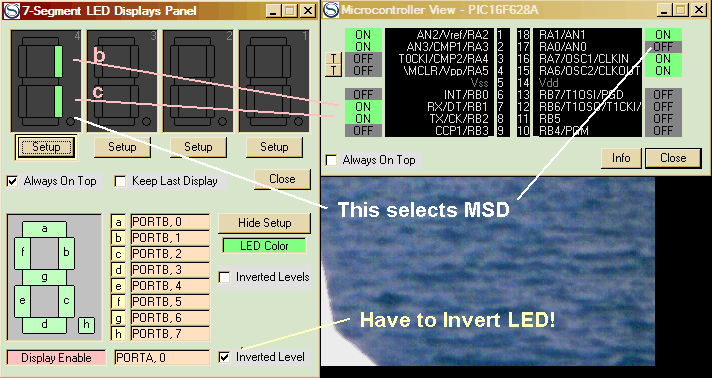Click segment 'a' in the segment diagram
712x378 pixels.
(x=44, y=229)
